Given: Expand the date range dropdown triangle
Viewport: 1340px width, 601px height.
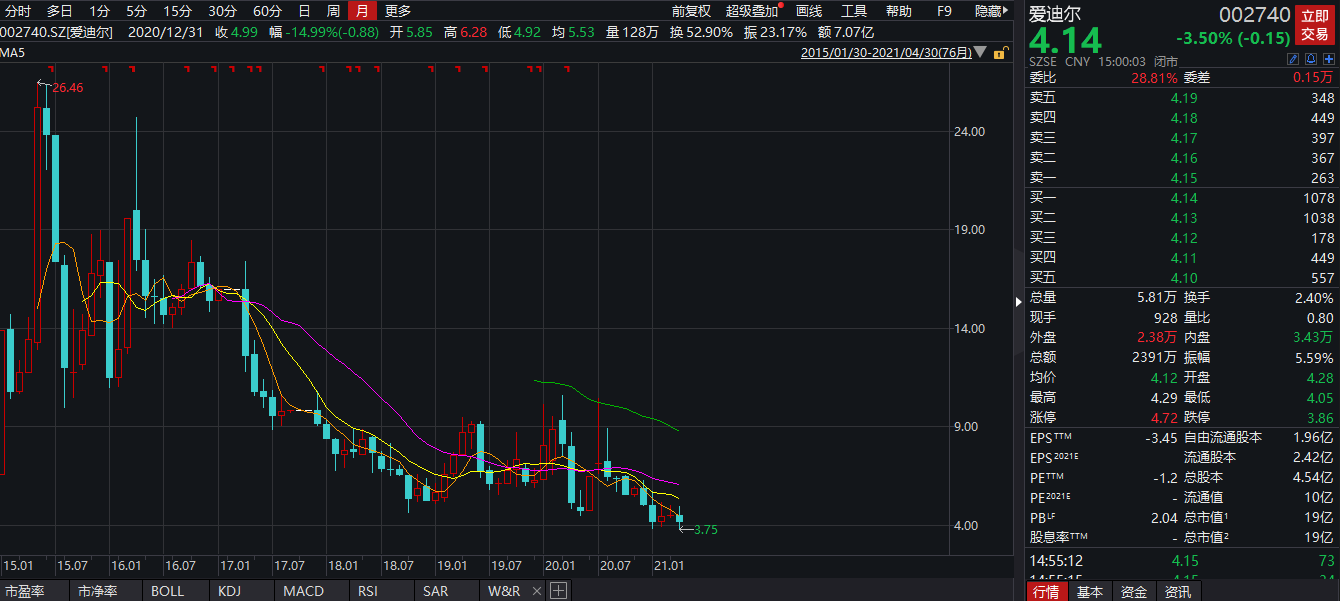Looking at the screenshot, I should pos(979,52).
